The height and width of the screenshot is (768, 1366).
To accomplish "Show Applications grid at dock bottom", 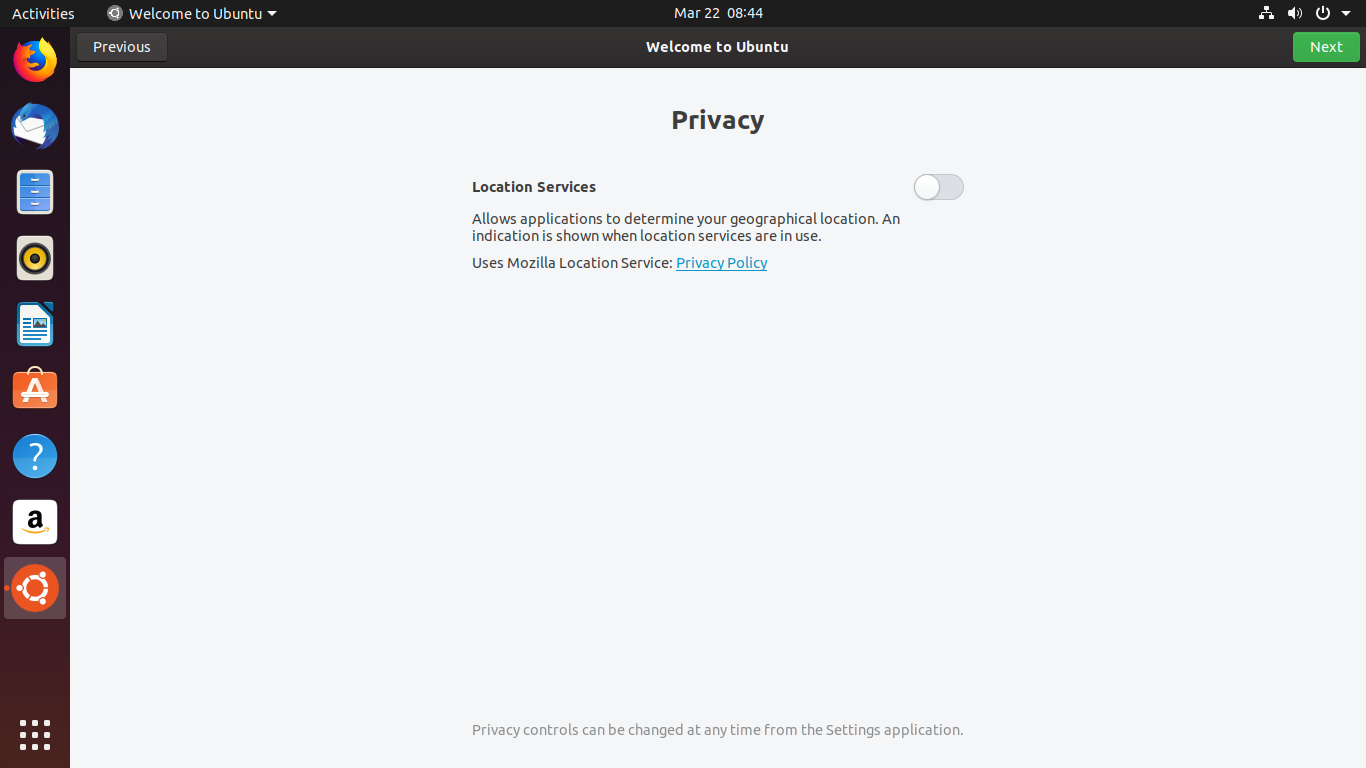I will [x=35, y=734].
